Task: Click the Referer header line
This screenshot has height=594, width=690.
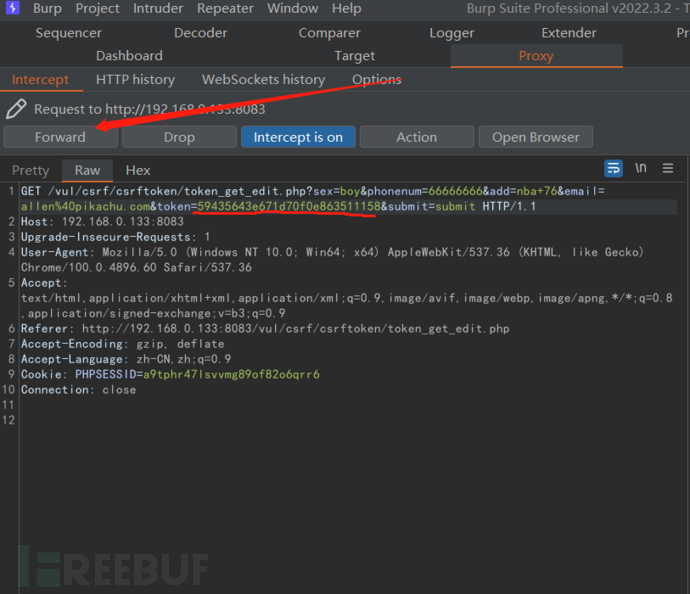Action: coord(265,328)
